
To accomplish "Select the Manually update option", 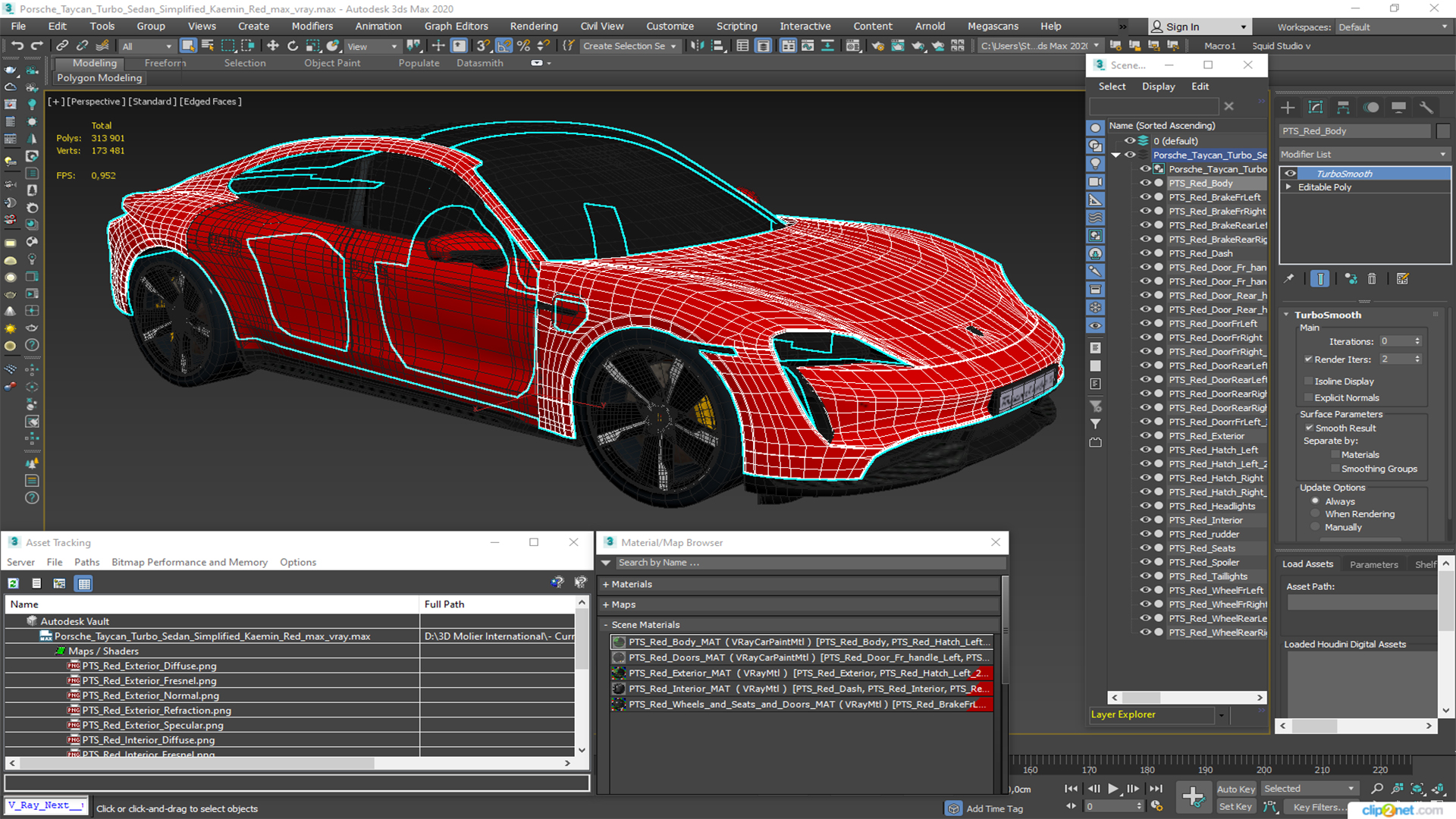I will [1315, 527].
